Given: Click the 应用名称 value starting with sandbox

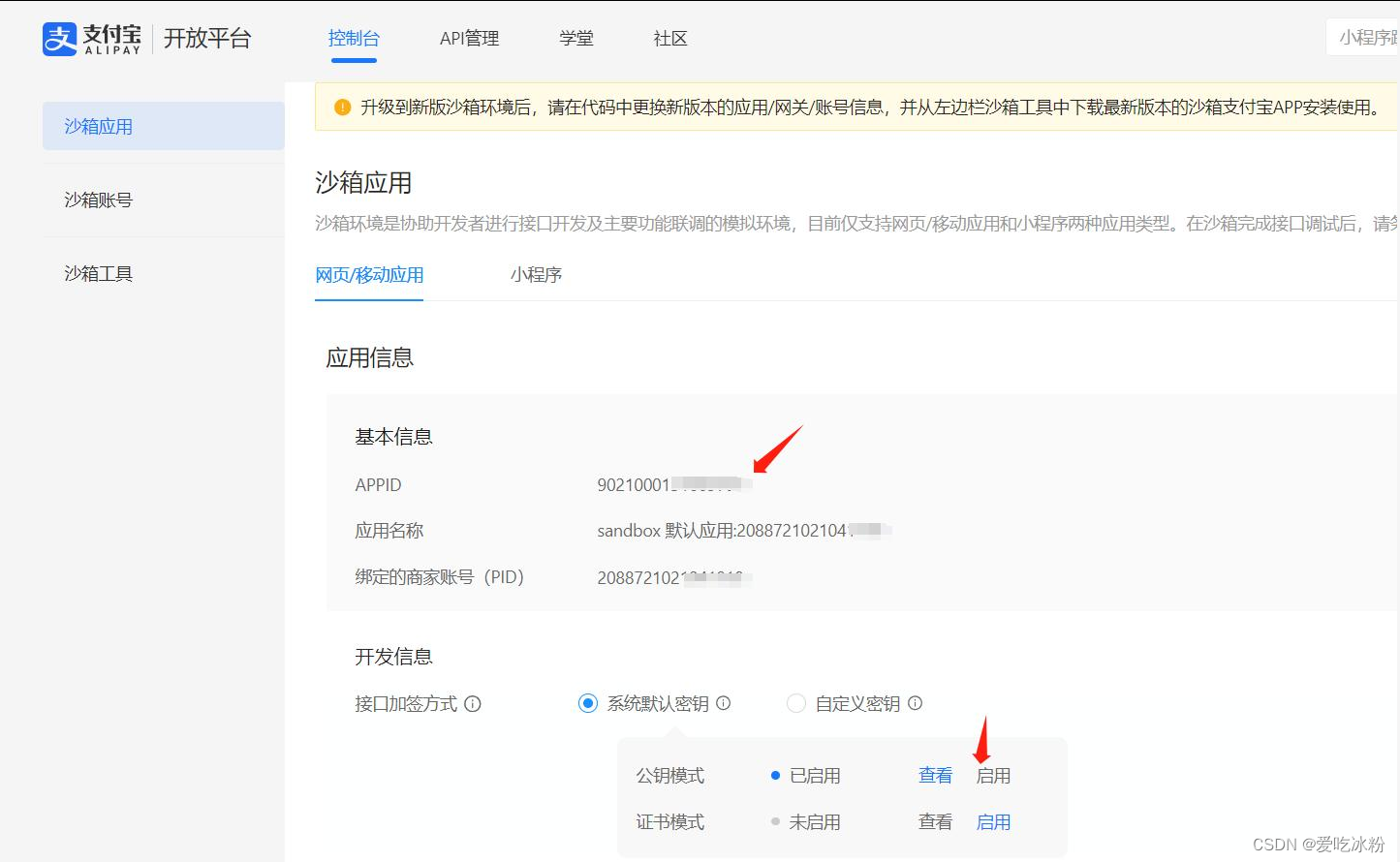Looking at the screenshot, I should point(743,531).
